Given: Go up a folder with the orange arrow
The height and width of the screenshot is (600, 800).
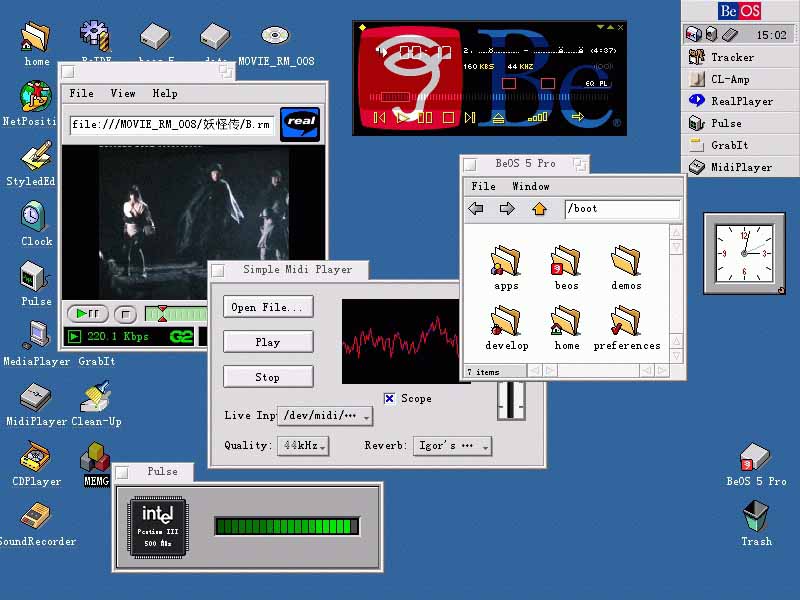Looking at the screenshot, I should pyautogui.click(x=539, y=208).
